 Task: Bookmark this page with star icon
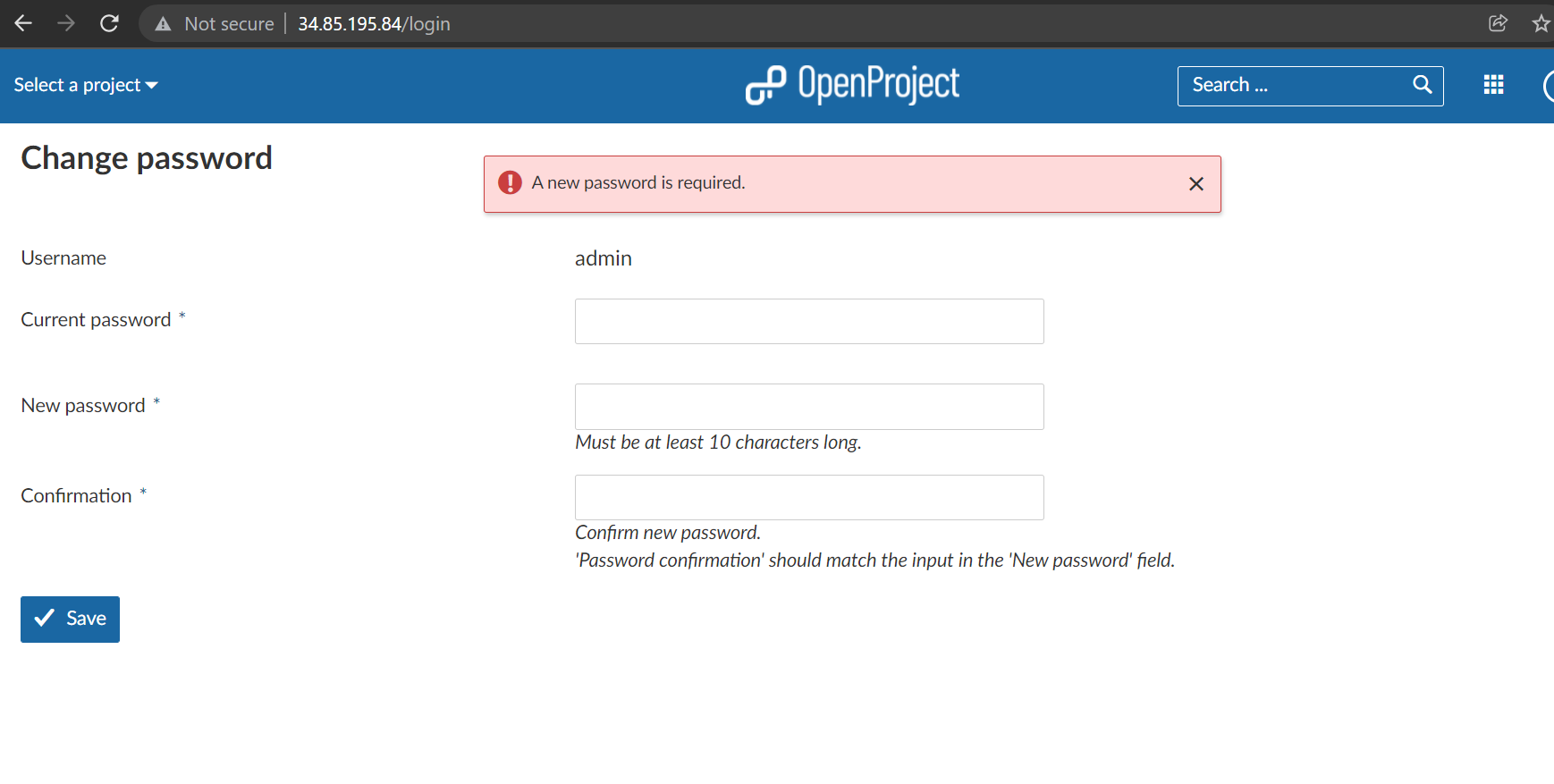pyautogui.click(x=1541, y=23)
